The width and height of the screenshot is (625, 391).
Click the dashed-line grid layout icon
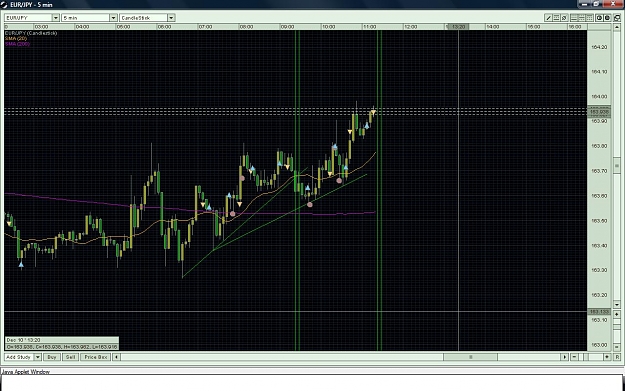coord(582,18)
